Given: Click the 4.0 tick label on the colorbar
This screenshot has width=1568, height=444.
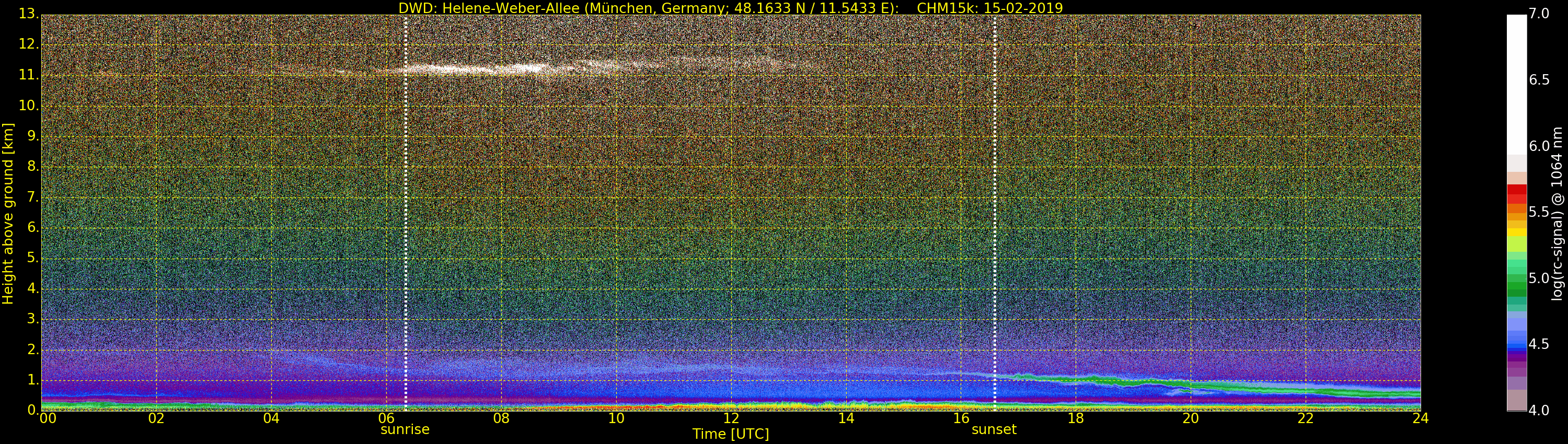Looking at the screenshot, I should click(x=1539, y=411).
